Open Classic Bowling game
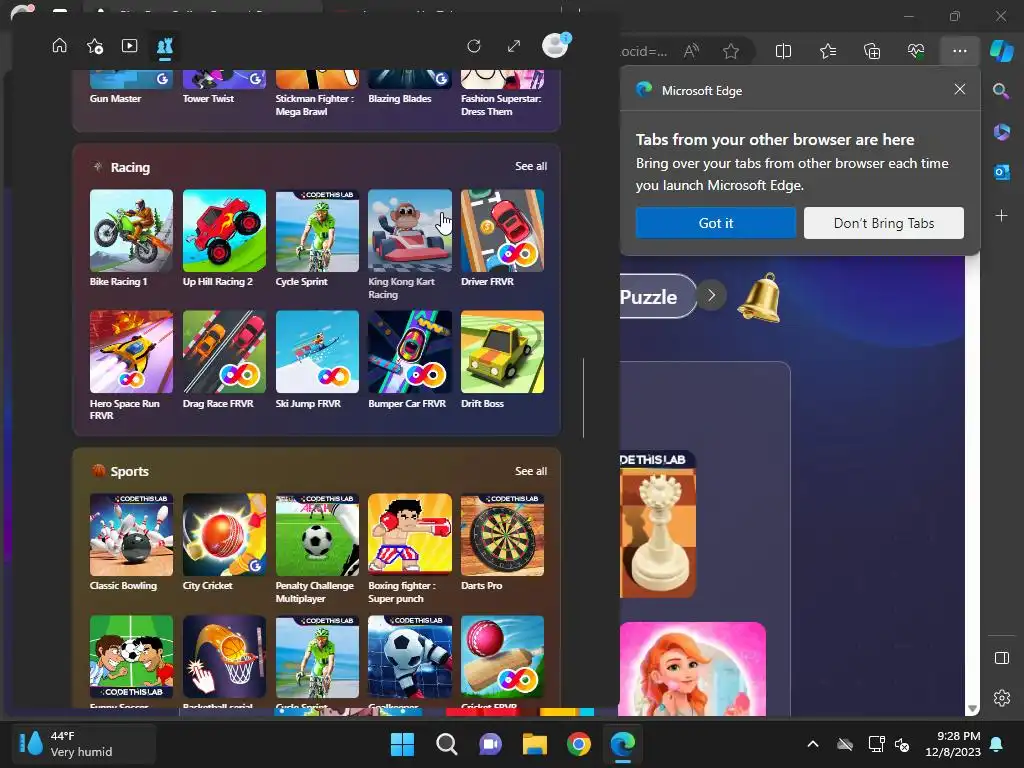Viewport: 1024px width, 768px height. pos(131,535)
